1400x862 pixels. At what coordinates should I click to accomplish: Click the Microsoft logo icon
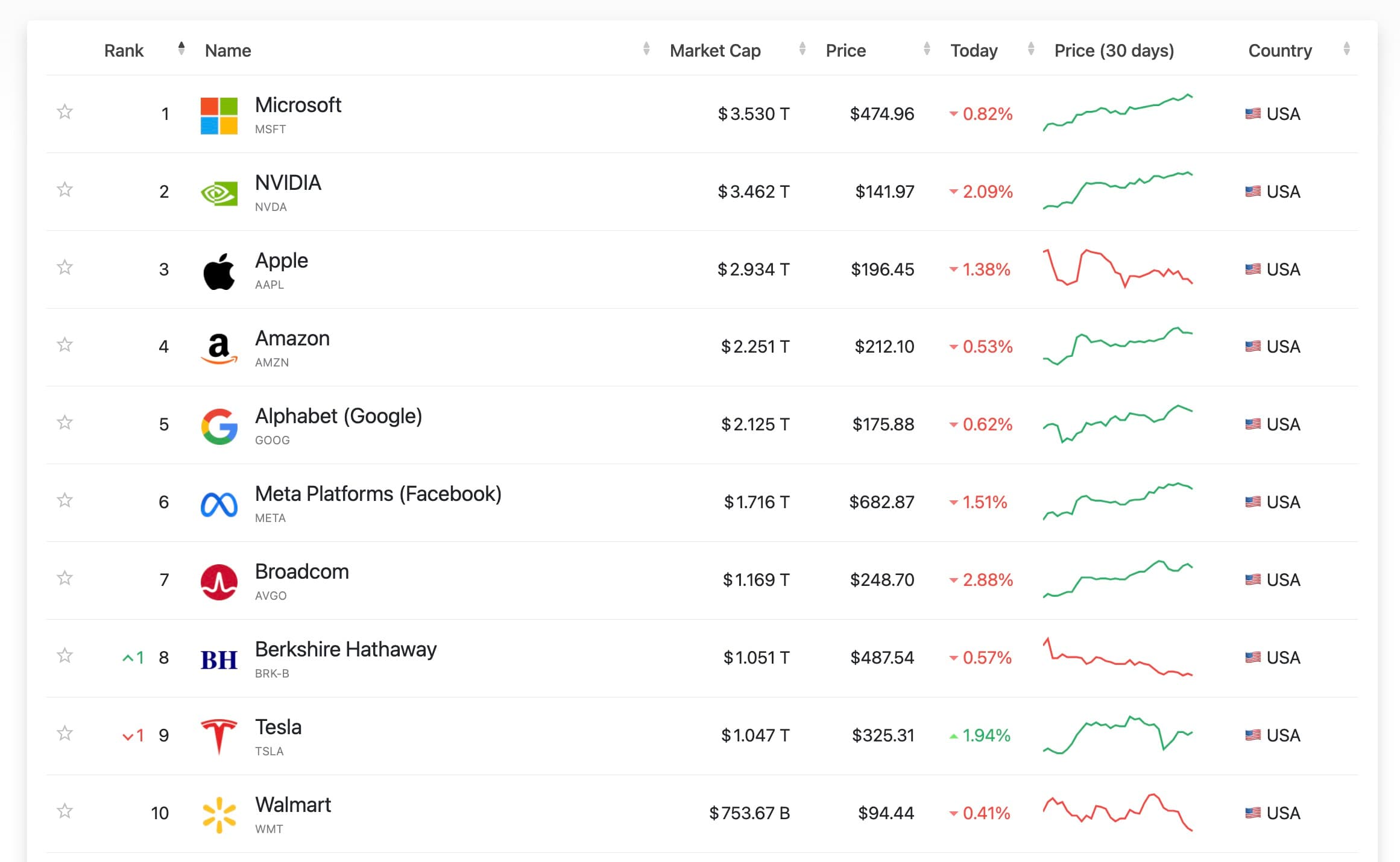pyautogui.click(x=219, y=116)
